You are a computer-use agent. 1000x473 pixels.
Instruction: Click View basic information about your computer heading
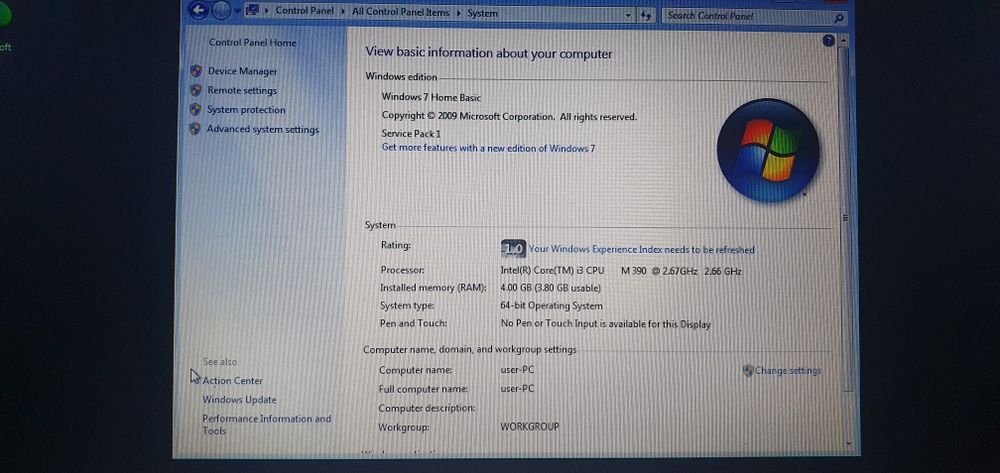(x=489, y=54)
